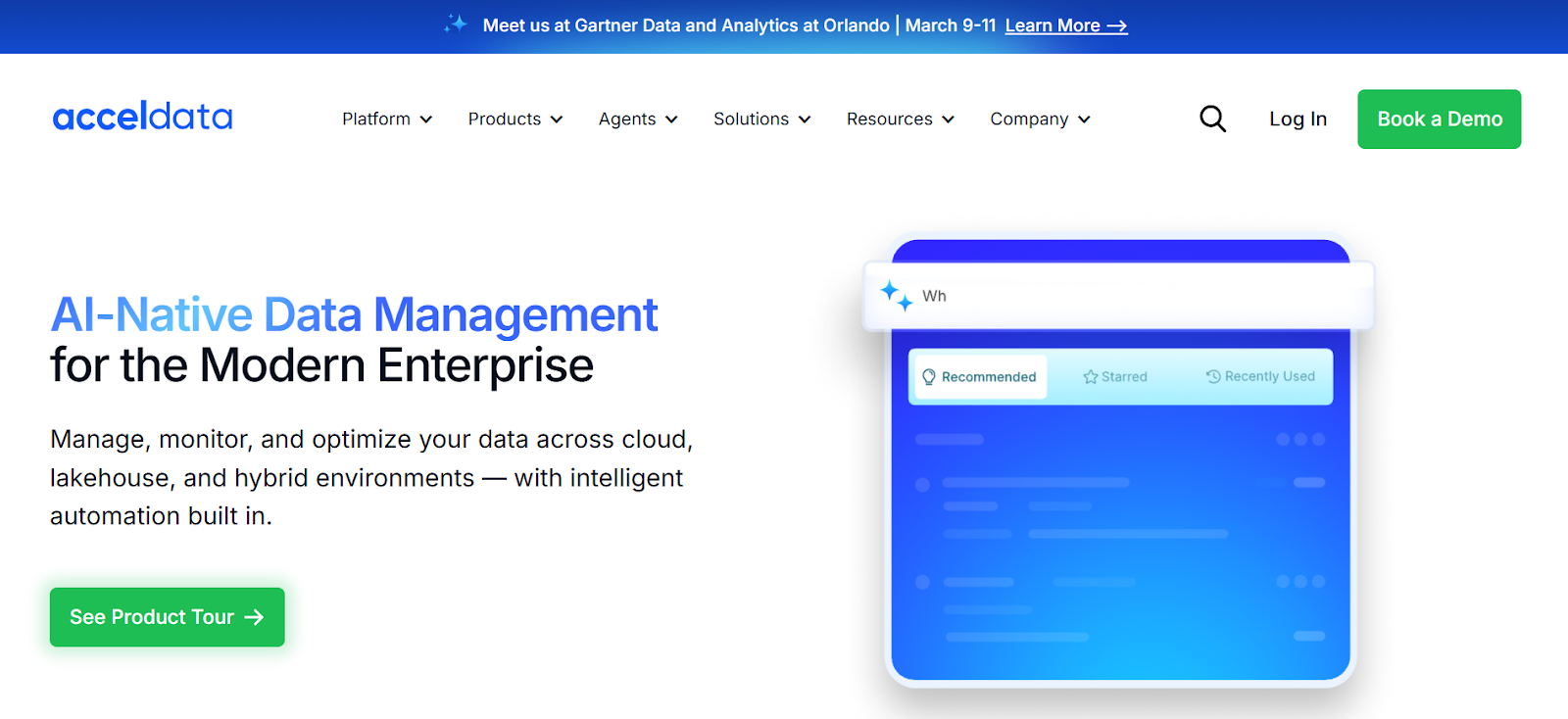
Task: Click the acceldata logo
Action: pos(143,116)
